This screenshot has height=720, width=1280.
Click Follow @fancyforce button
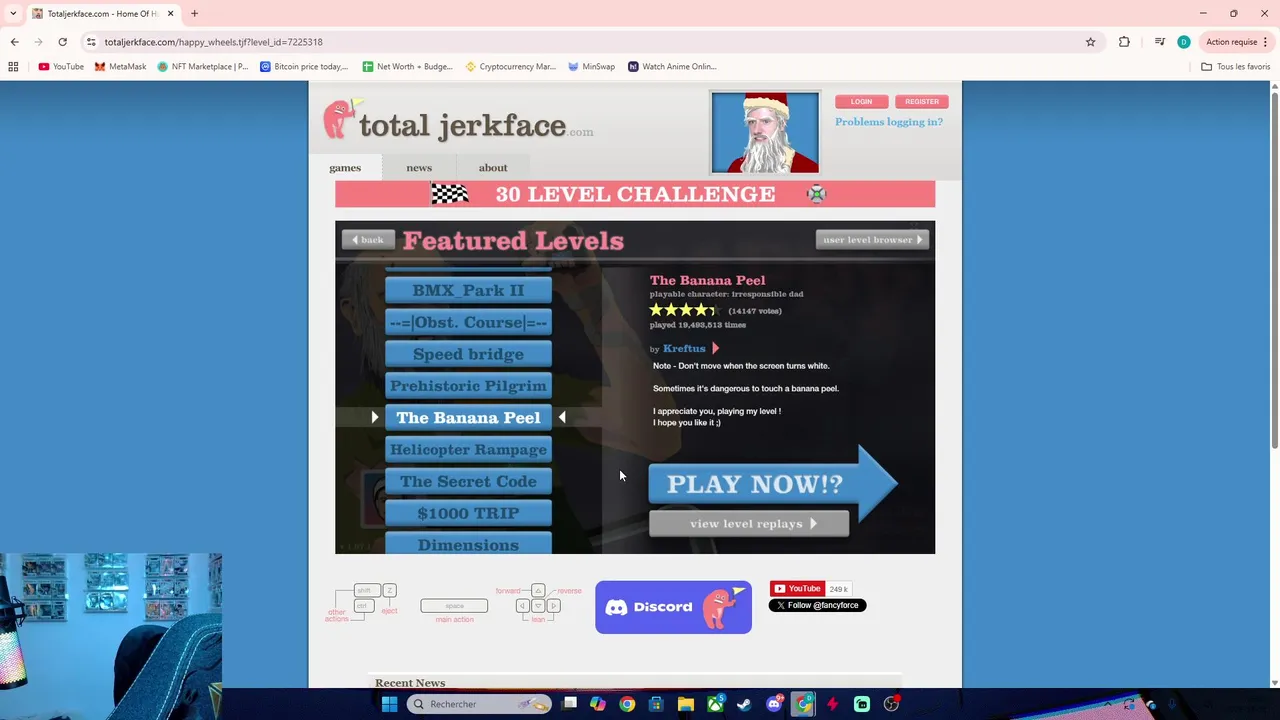click(817, 605)
